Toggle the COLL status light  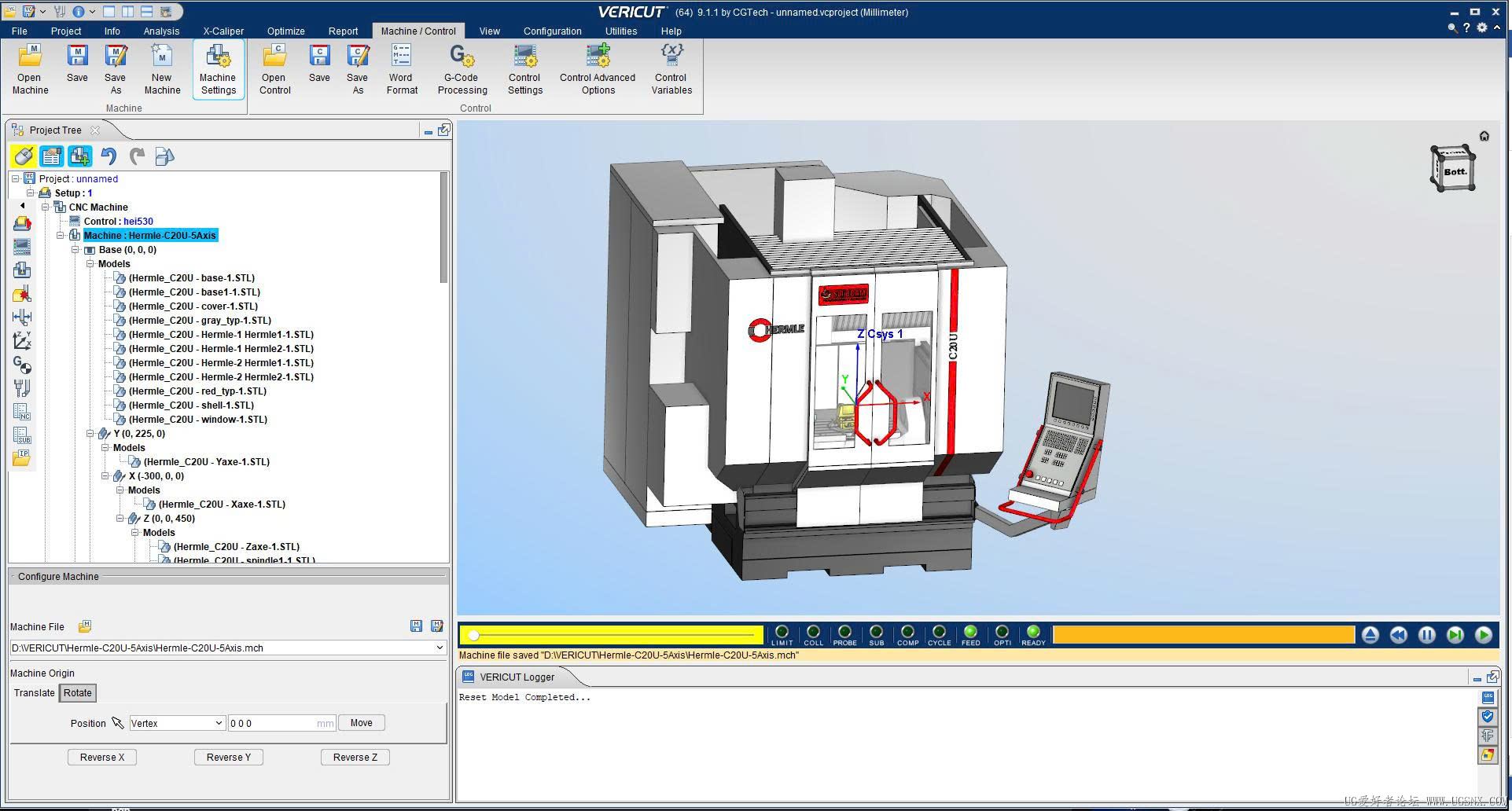[813, 632]
